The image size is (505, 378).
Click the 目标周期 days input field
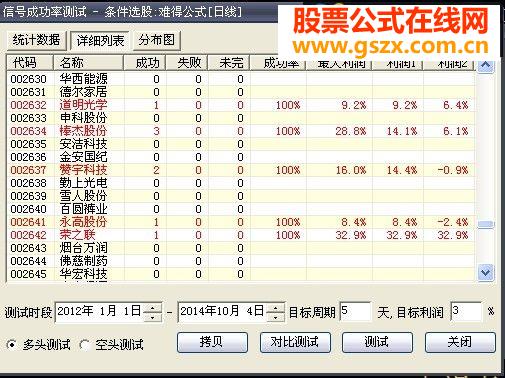(355, 311)
